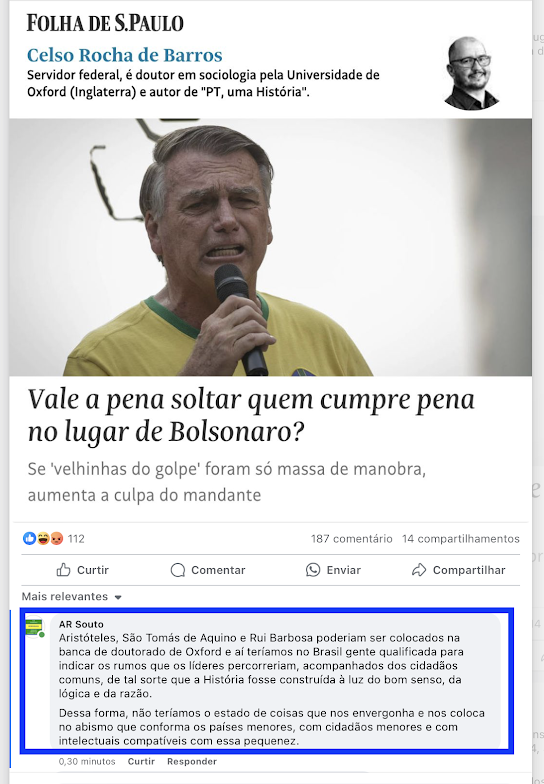544x784 pixels.
Task: Click Responder under AR Souto's comment
Action: [192, 761]
